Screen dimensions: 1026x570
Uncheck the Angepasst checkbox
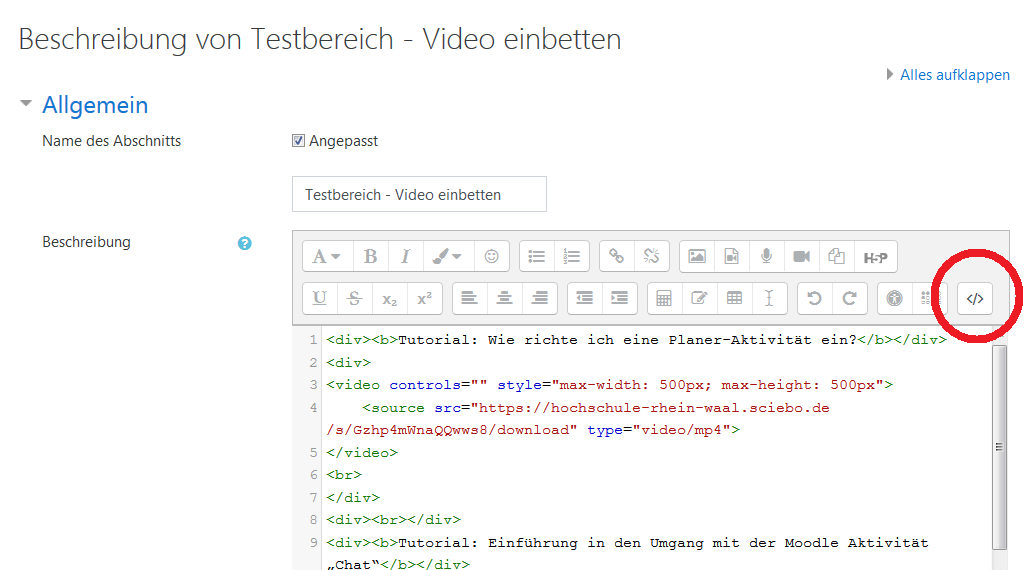pyautogui.click(x=298, y=141)
